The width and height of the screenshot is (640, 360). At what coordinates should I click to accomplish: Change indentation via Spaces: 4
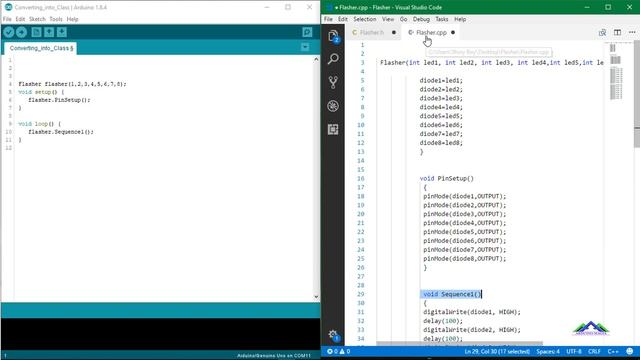(548, 351)
